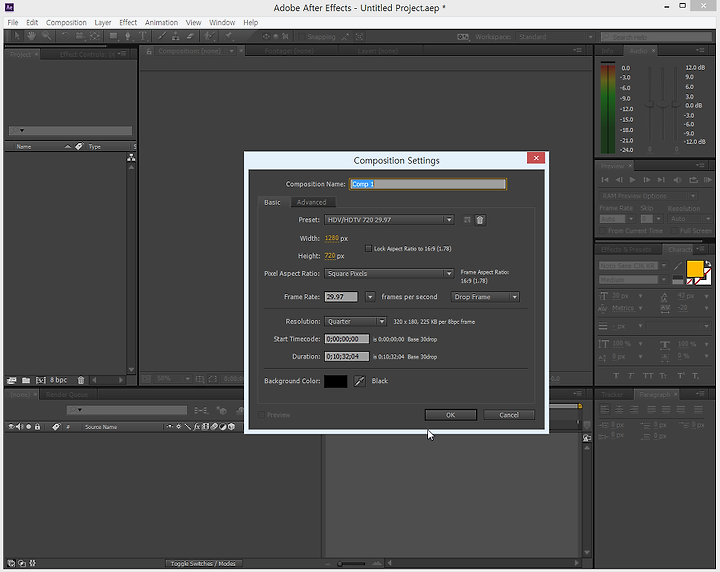Click the eyedropper in Character panel

(x=678, y=266)
